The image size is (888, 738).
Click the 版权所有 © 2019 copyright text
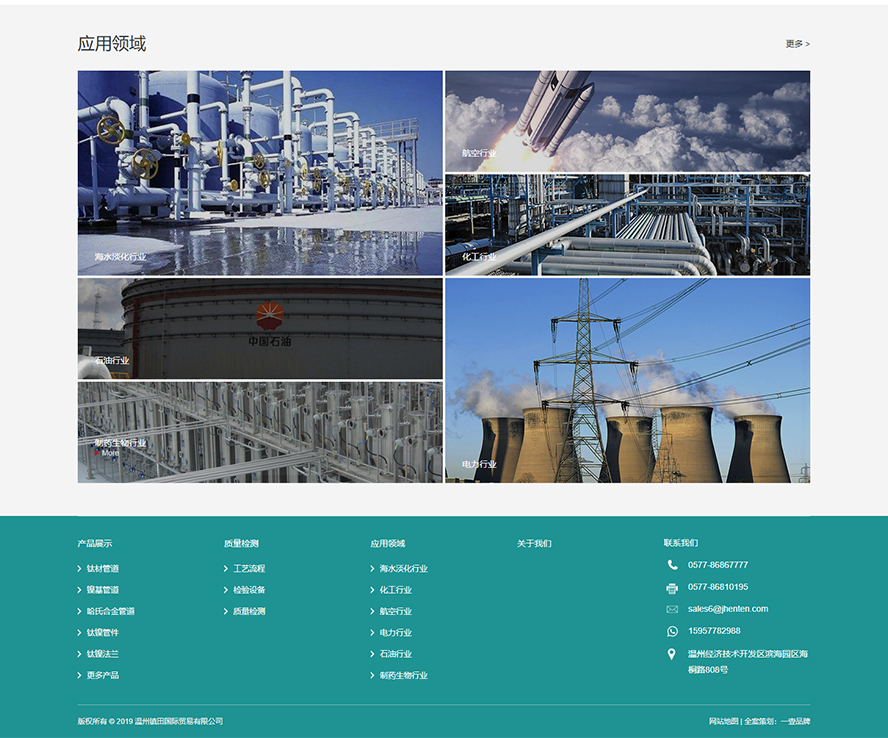[150, 721]
